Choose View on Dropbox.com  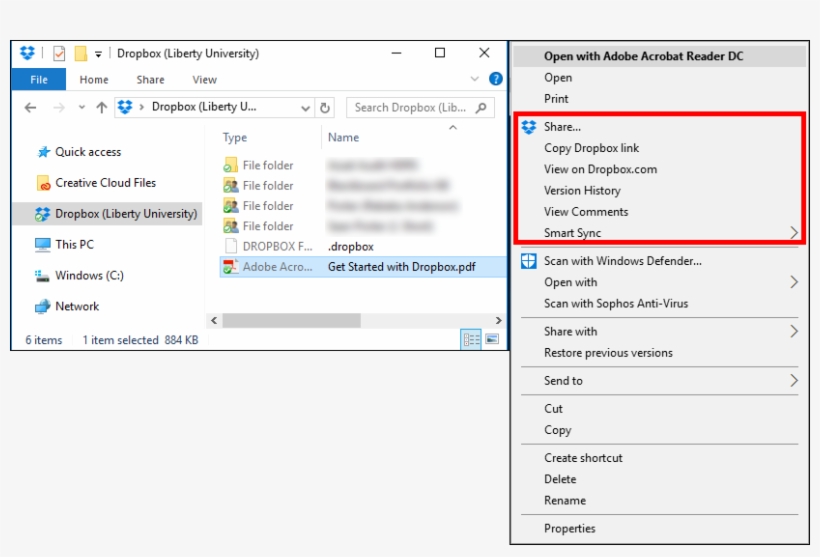pyautogui.click(x=660, y=169)
